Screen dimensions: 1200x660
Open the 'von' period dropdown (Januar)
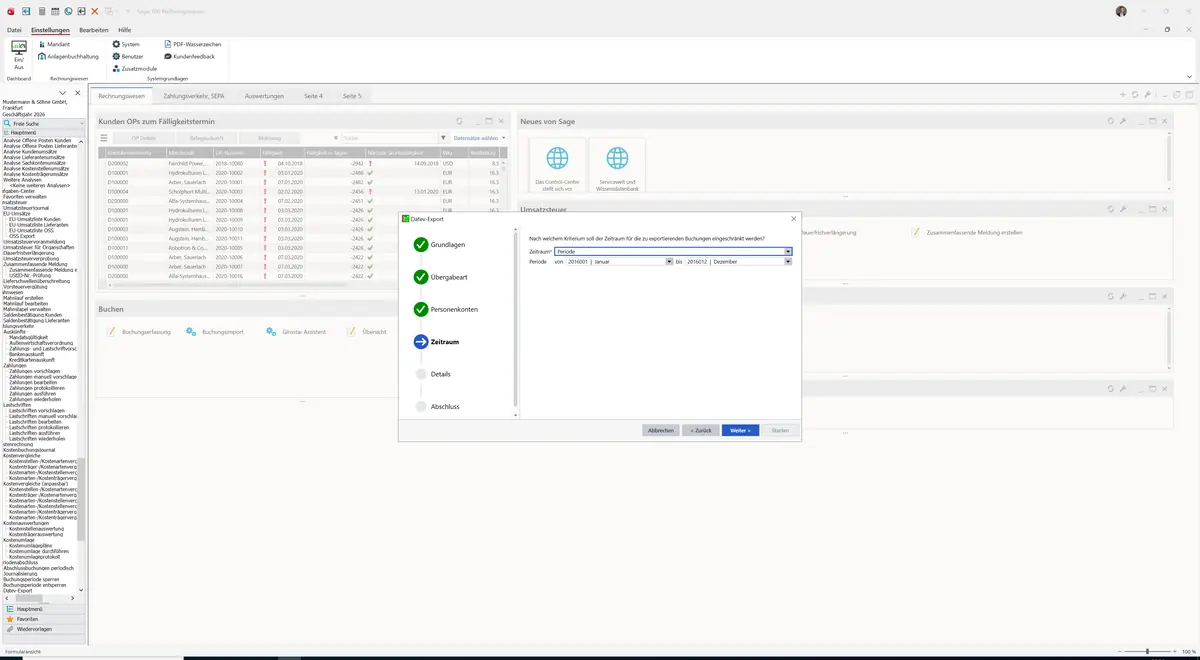pyautogui.click(x=669, y=262)
